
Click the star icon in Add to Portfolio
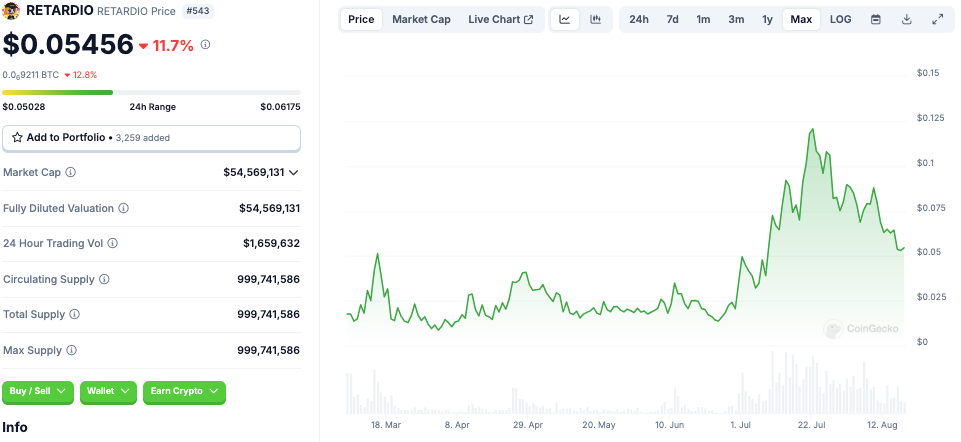(x=17, y=137)
